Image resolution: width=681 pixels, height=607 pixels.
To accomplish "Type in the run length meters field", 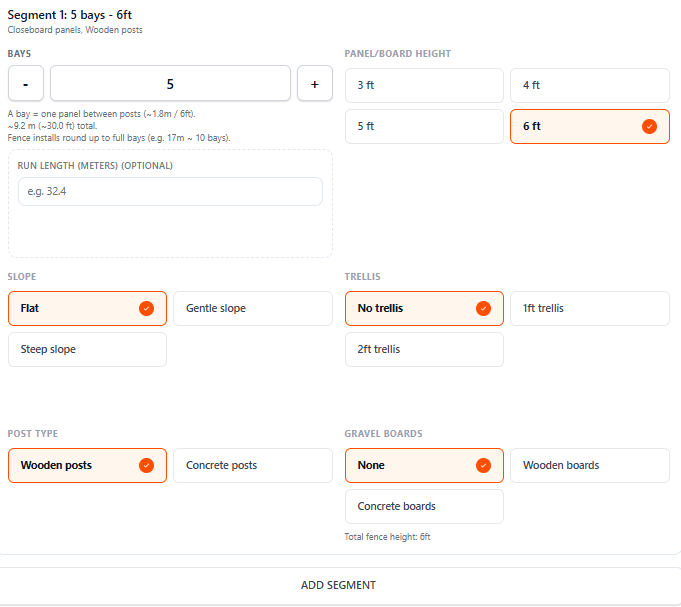I will (170, 192).
